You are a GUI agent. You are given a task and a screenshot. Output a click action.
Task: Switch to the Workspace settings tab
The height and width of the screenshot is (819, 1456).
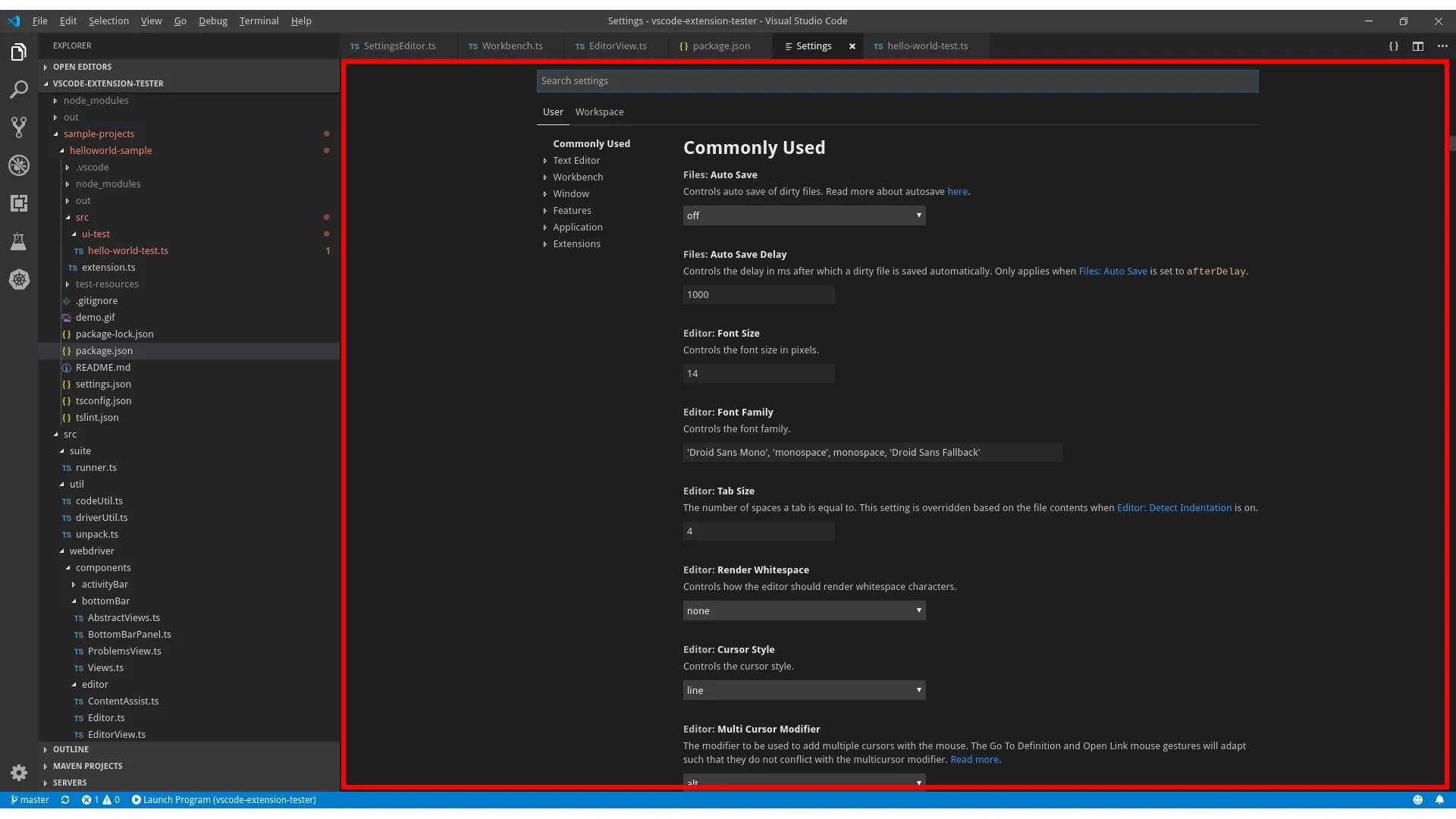tap(599, 112)
